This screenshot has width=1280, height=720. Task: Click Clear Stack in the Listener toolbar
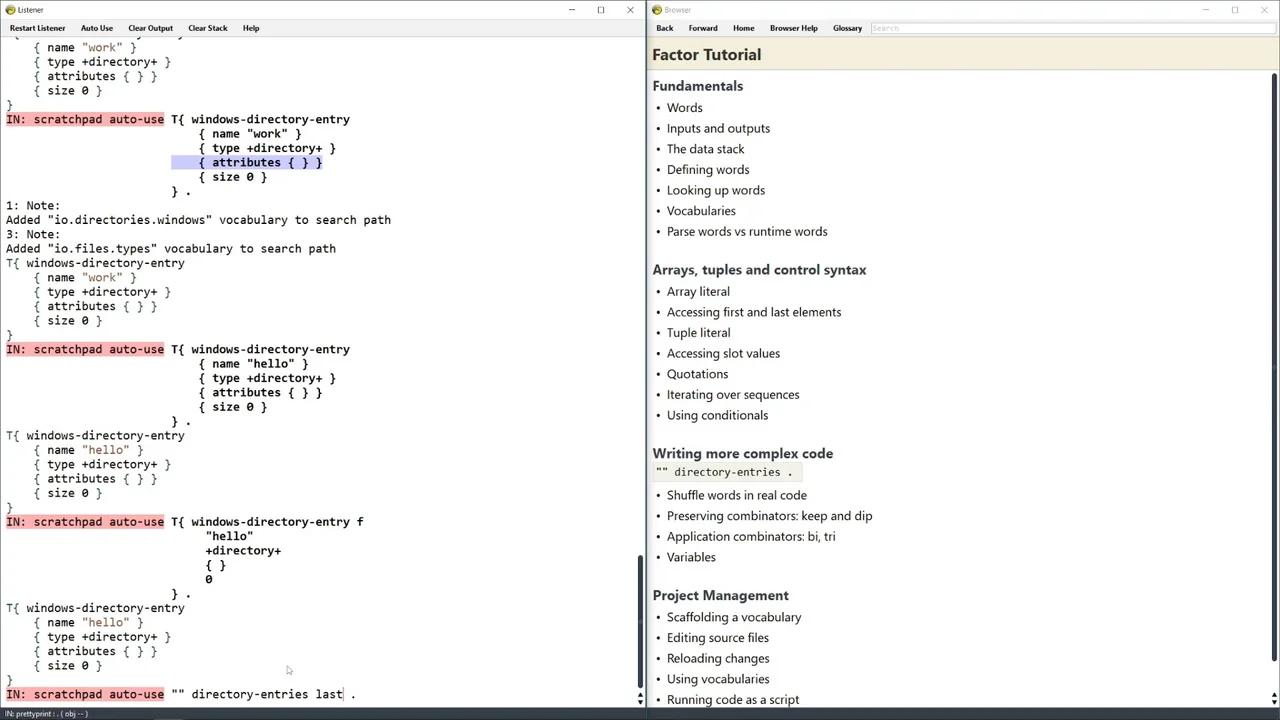coord(207,27)
